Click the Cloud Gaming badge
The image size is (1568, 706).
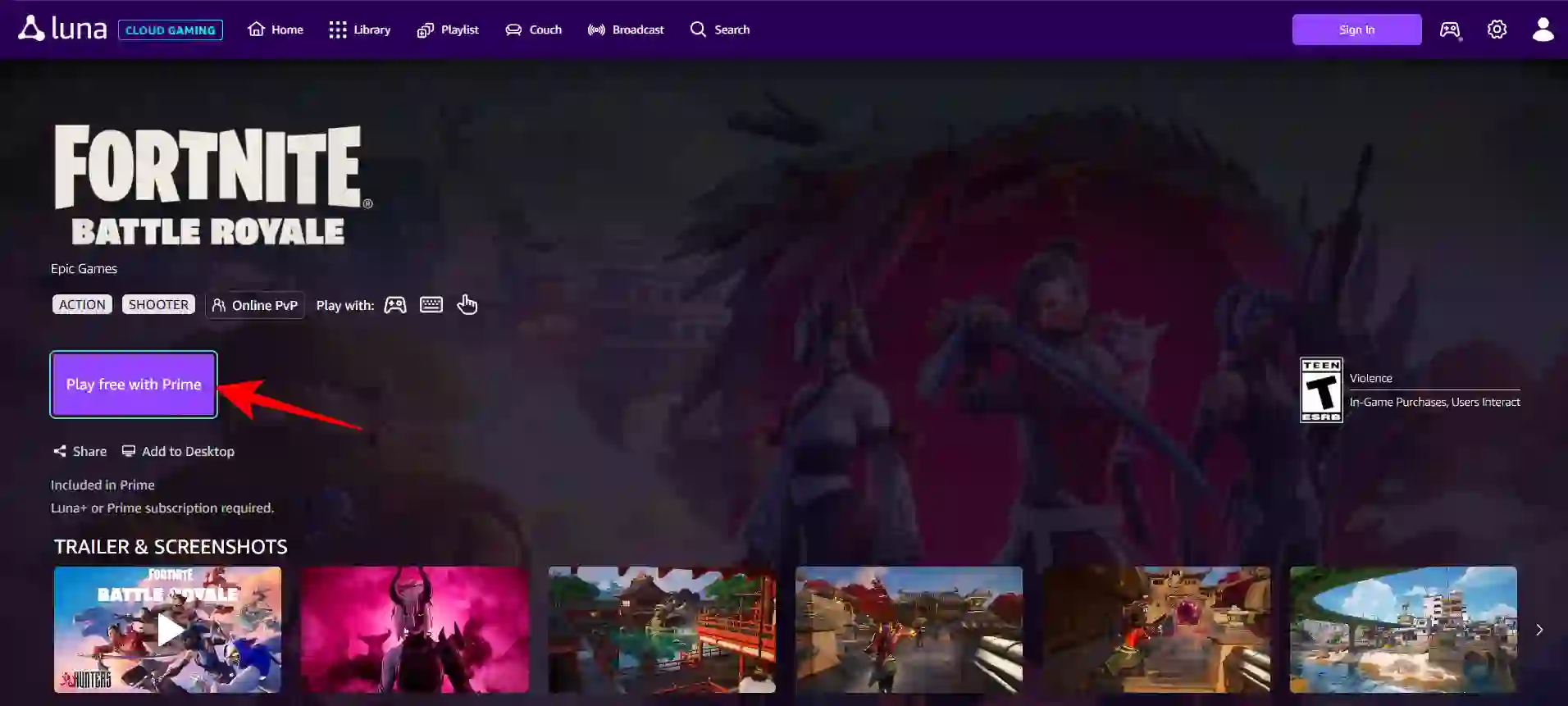171,30
